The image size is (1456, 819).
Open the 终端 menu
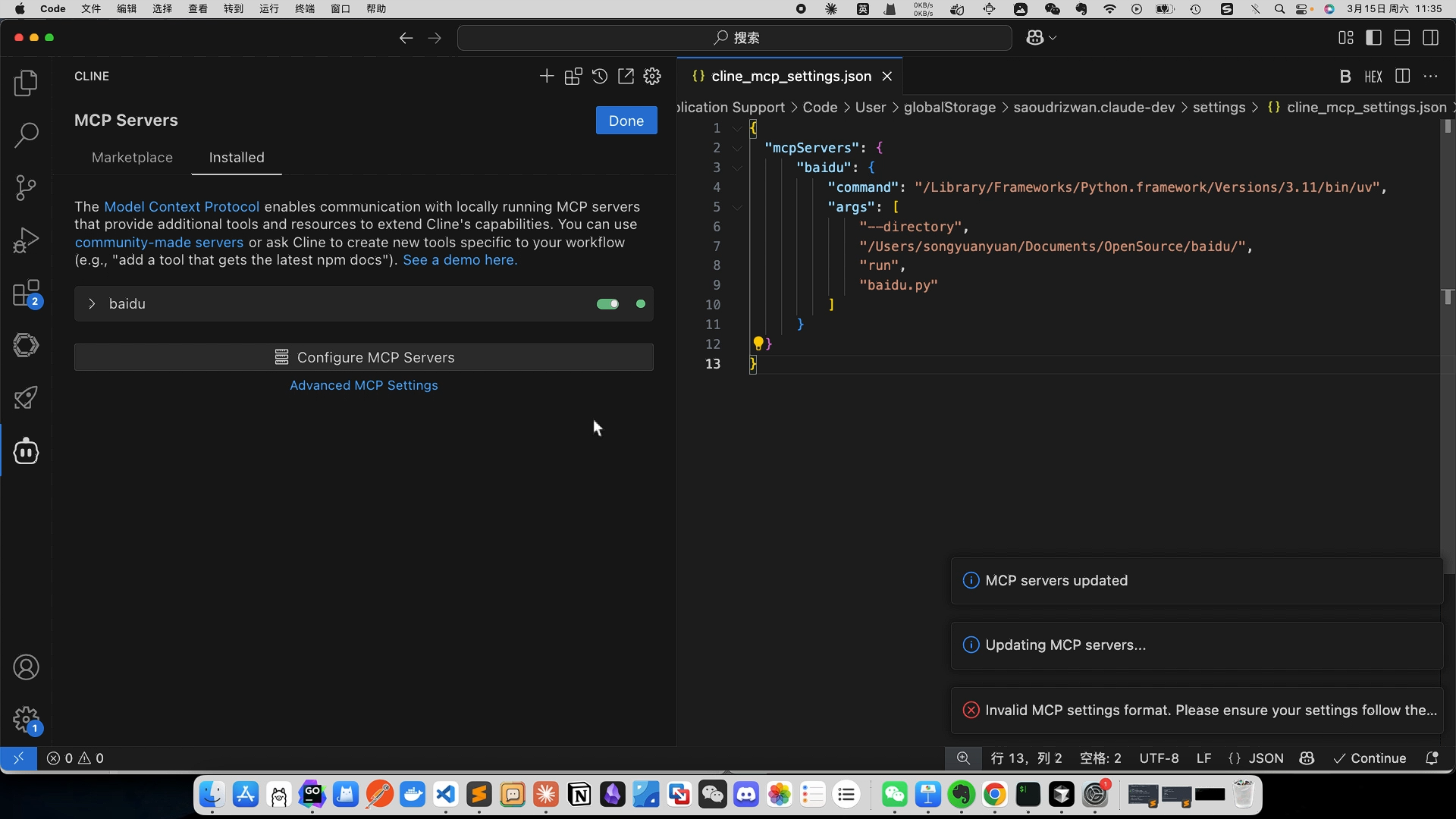[x=305, y=9]
